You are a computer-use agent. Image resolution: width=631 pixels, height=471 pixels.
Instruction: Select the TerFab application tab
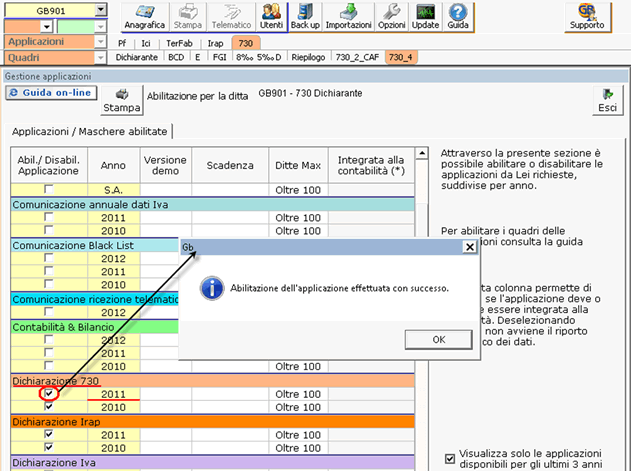(x=179, y=43)
